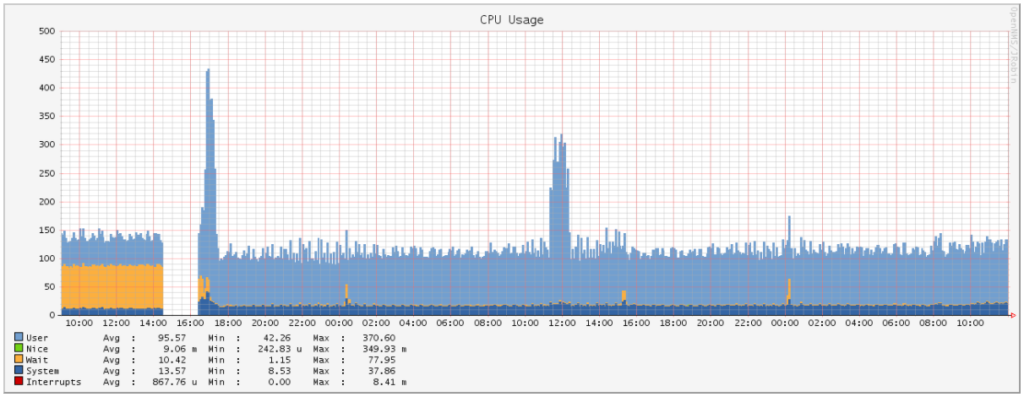
Task: Click the large orange Wait block in the graph
Action: tap(112, 286)
